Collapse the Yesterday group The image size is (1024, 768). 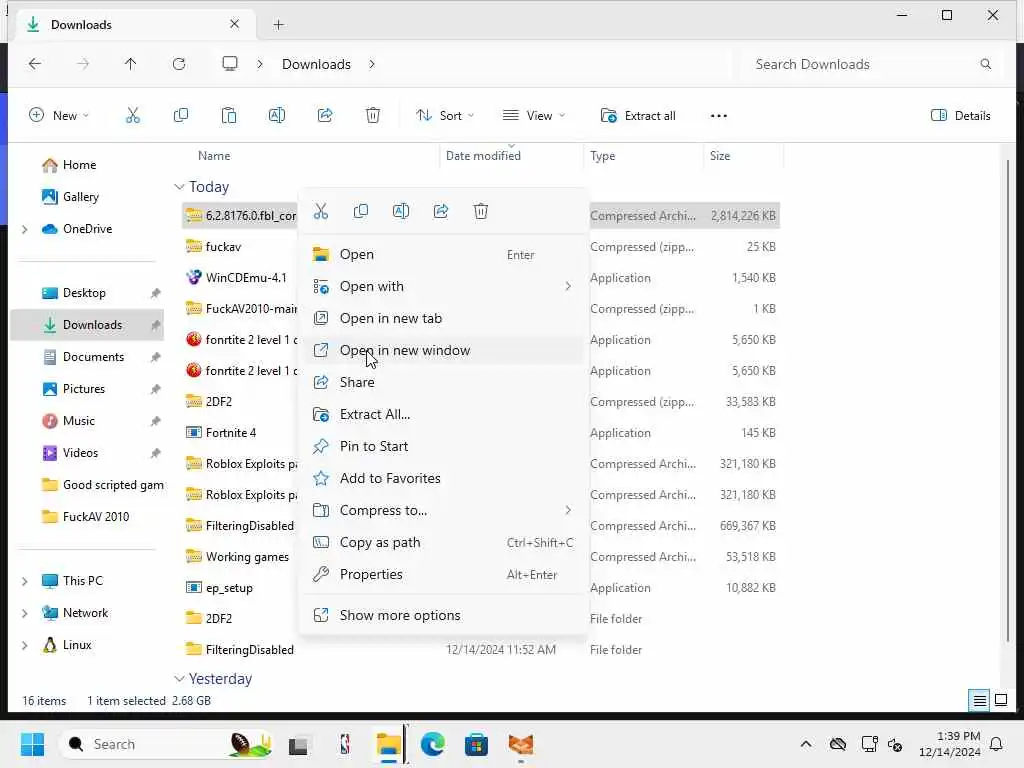[x=179, y=679]
